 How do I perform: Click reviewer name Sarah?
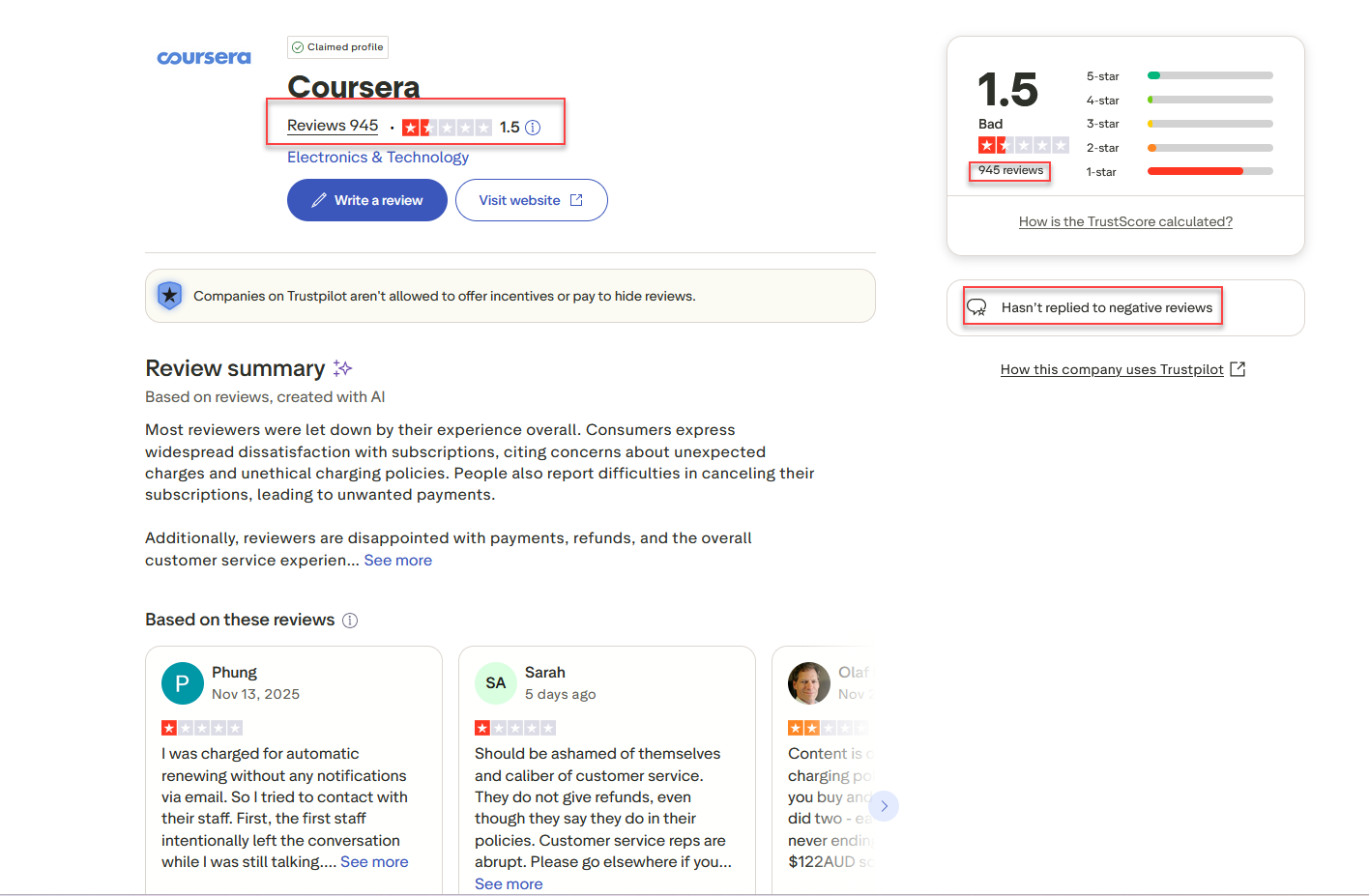pos(545,673)
